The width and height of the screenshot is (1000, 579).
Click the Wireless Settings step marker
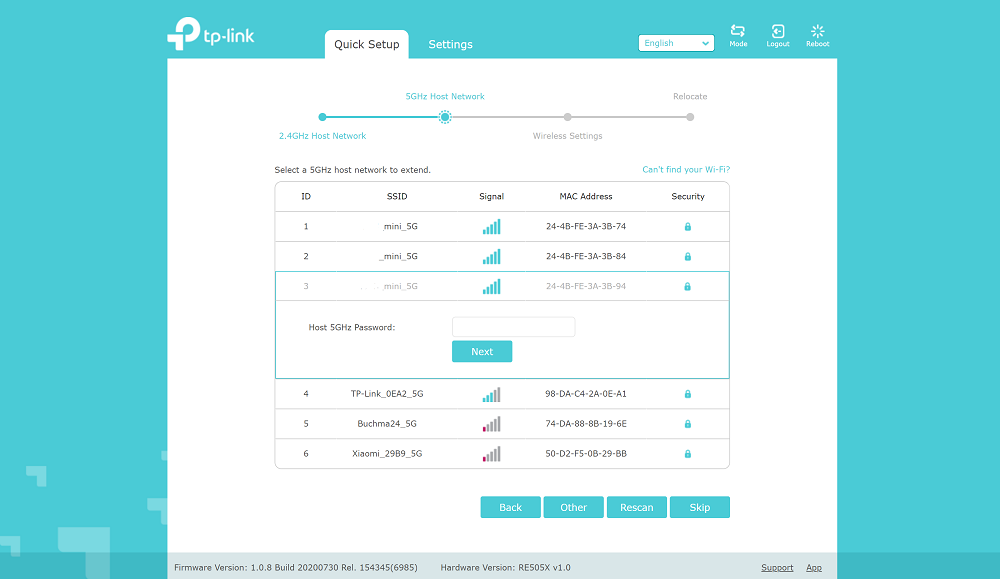click(568, 117)
